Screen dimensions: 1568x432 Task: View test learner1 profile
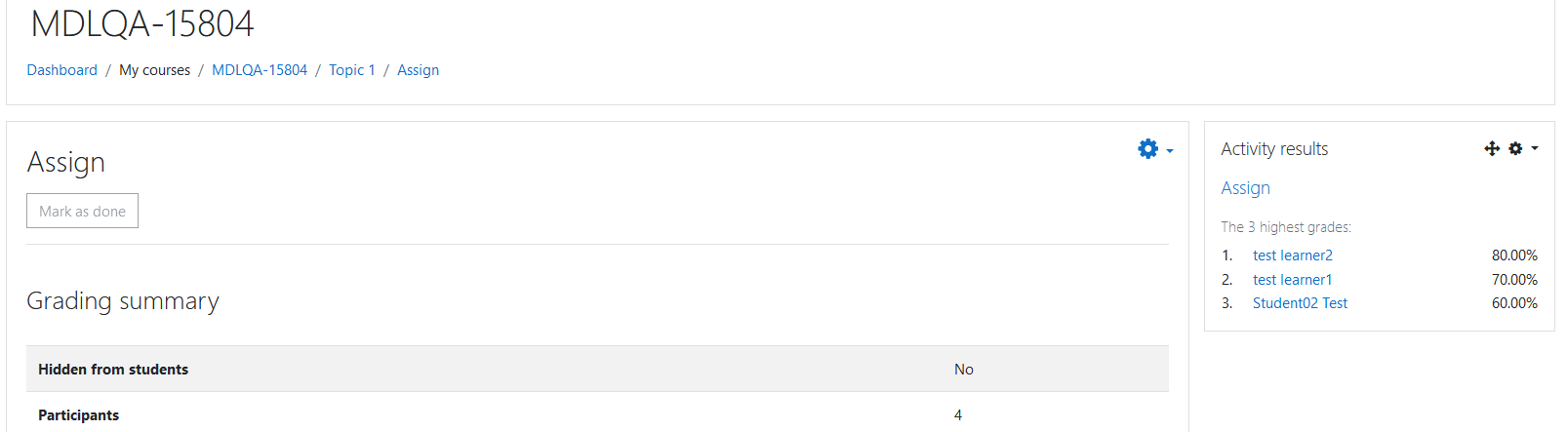point(1292,280)
